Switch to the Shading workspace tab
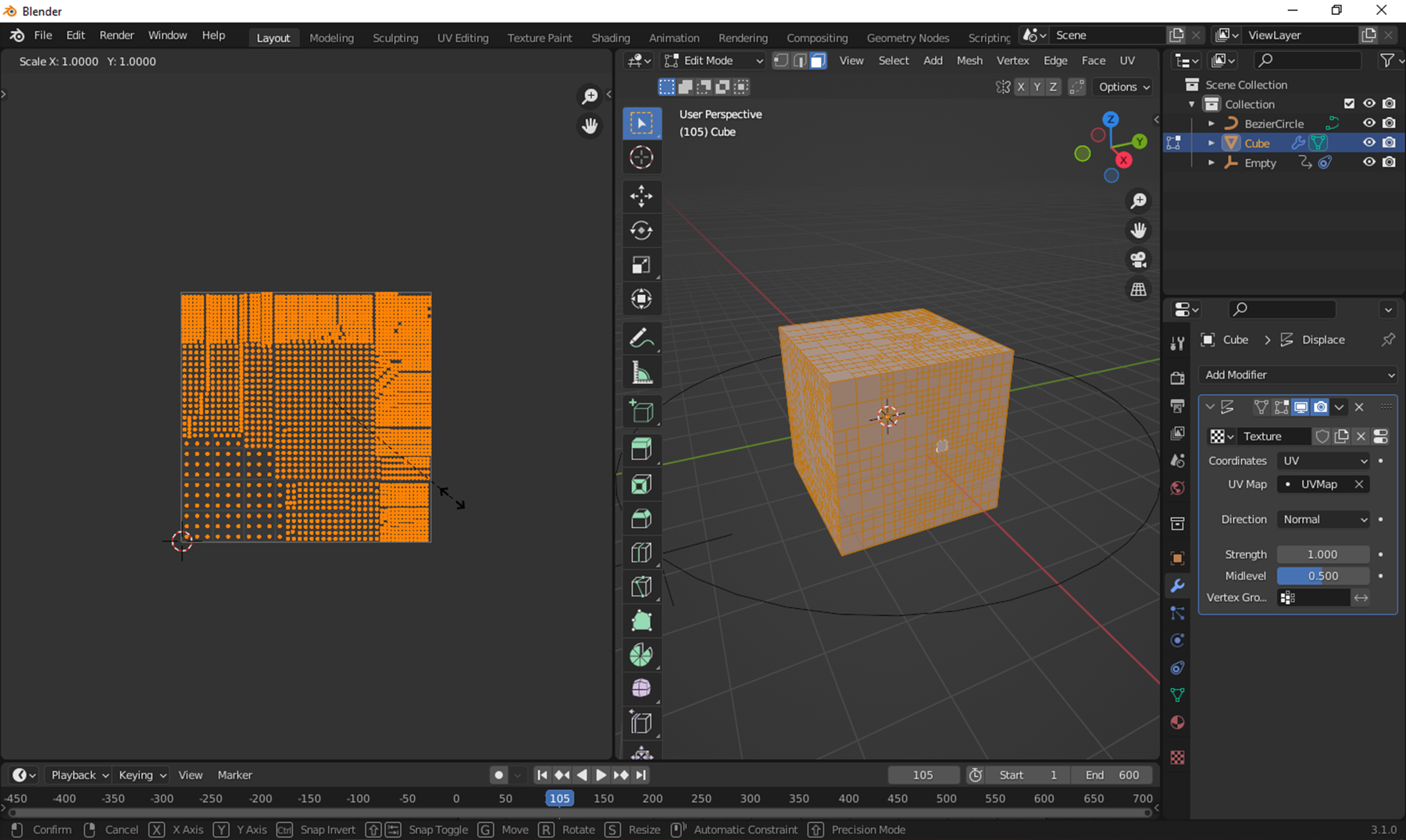 (610, 37)
